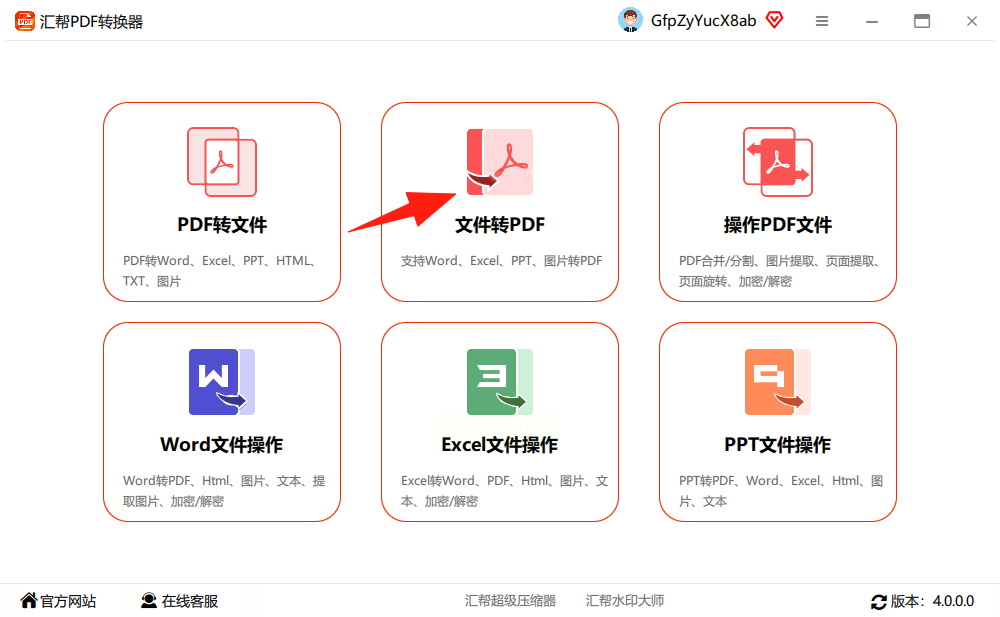Visit 官方网站 link
The width and height of the screenshot is (1000, 617).
click(58, 601)
